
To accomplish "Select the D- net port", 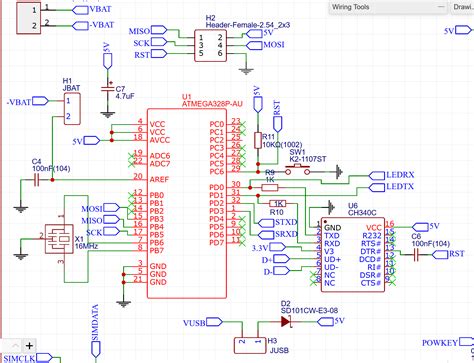I will click(282, 271).
